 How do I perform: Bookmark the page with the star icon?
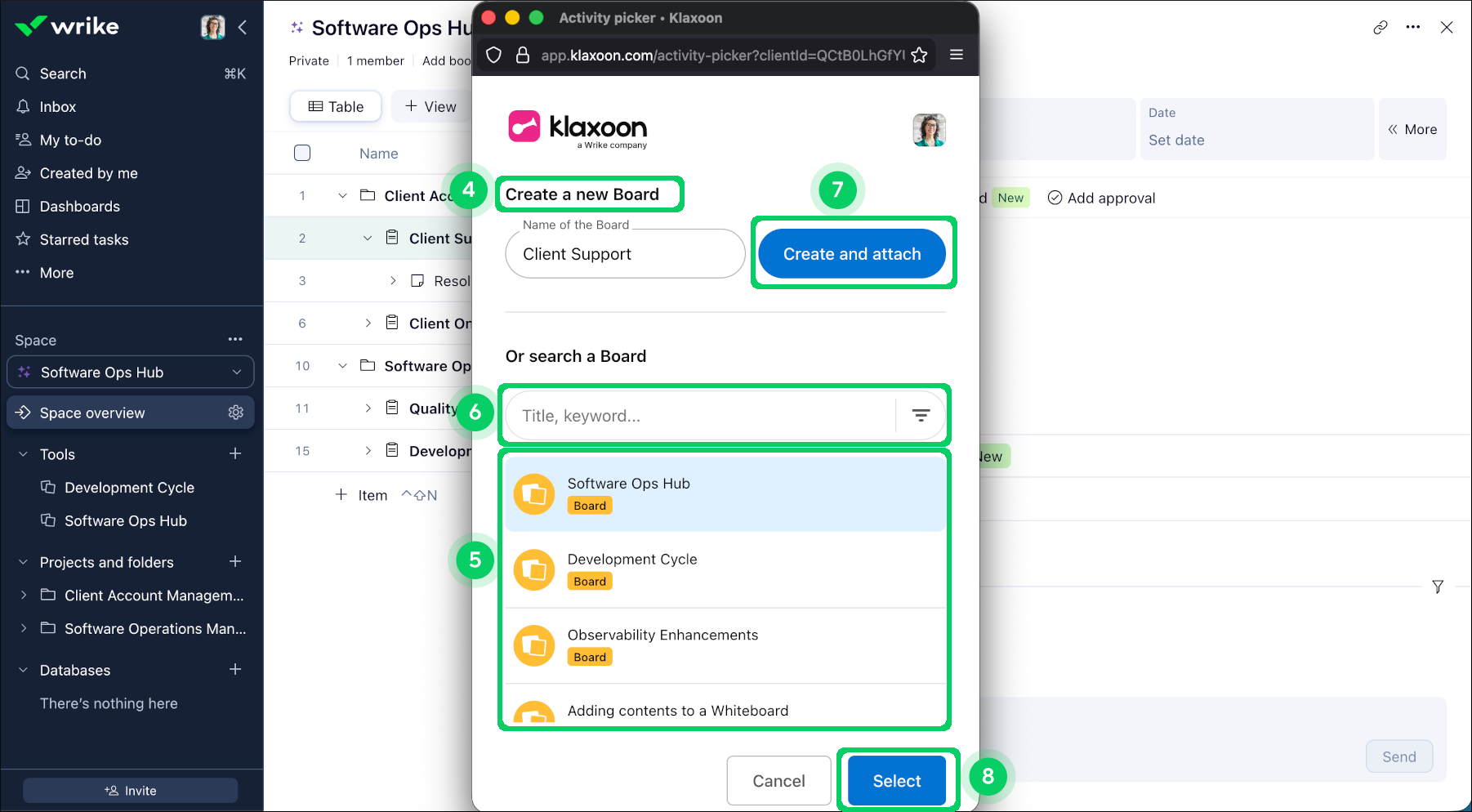click(x=919, y=55)
